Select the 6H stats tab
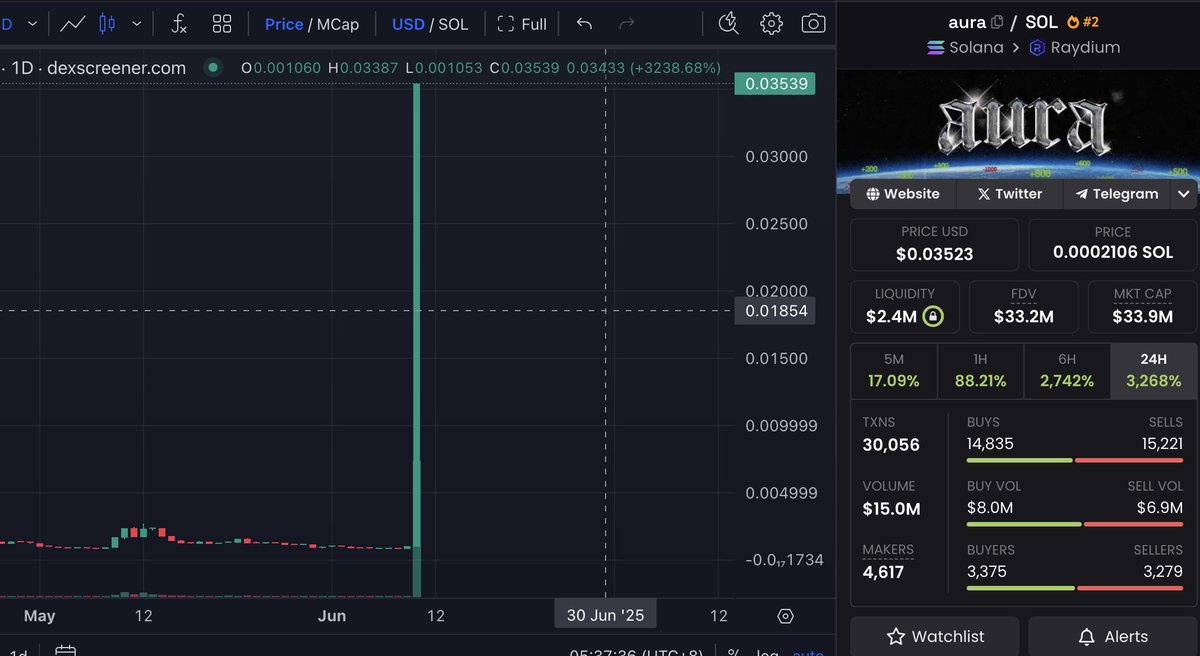 (1067, 370)
